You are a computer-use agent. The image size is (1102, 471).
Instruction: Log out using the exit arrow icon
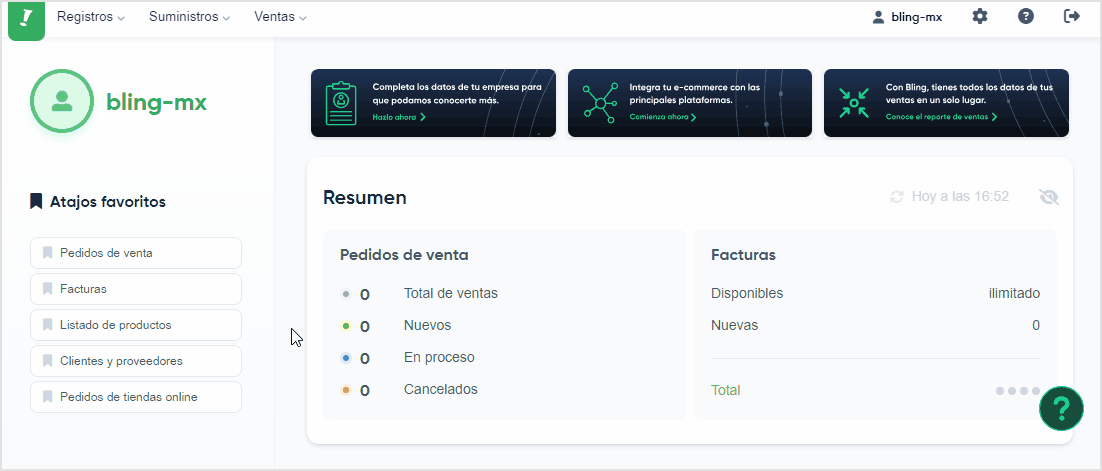[x=1072, y=16]
